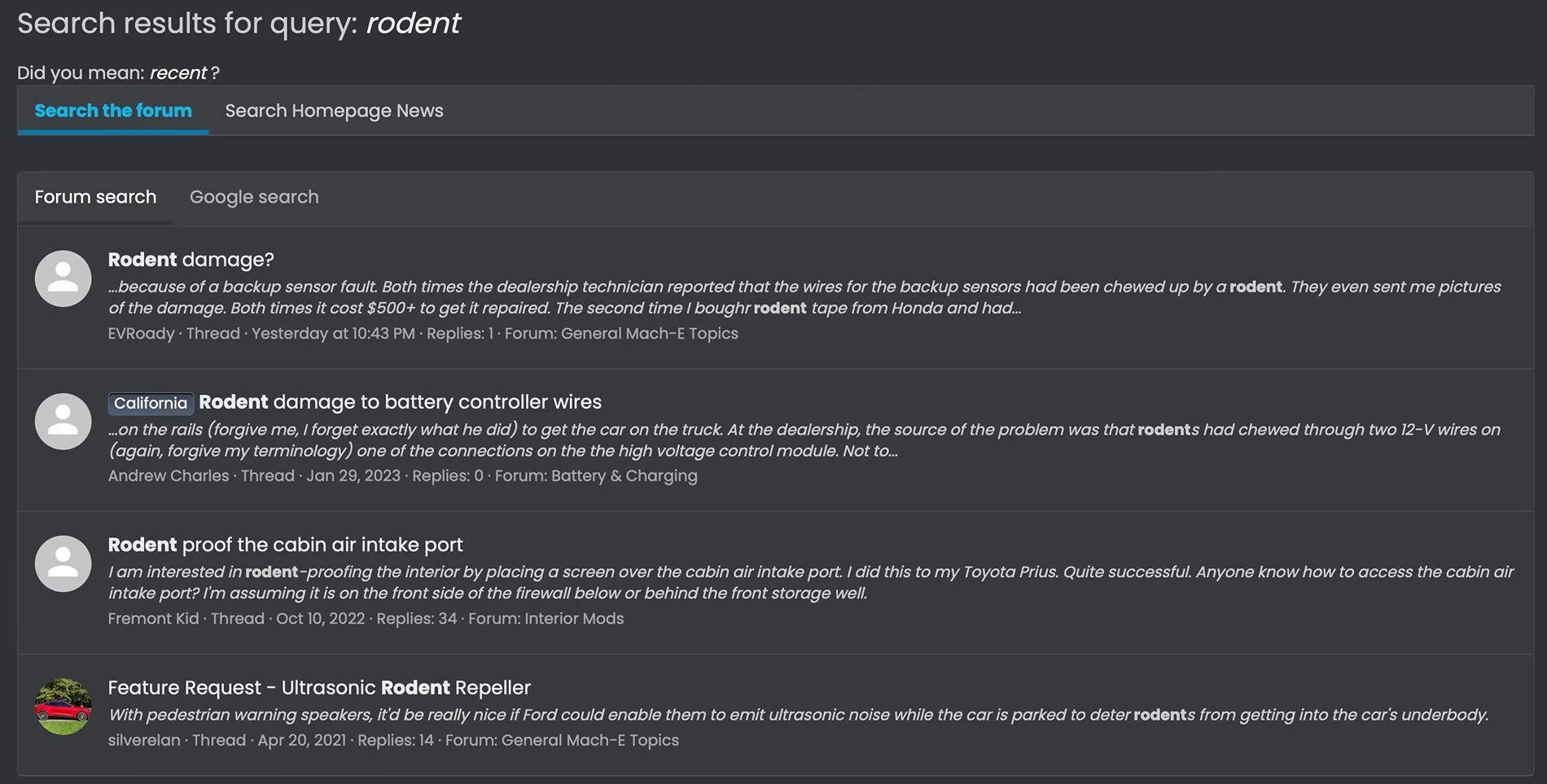Image resolution: width=1547 pixels, height=784 pixels.
Task: Open the Battery & Charging forum link
Action: (x=624, y=475)
